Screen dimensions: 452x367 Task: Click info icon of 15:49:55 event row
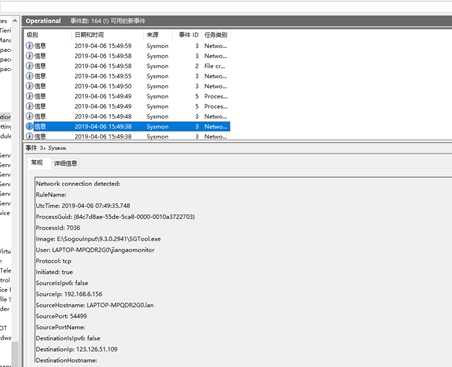(x=29, y=76)
